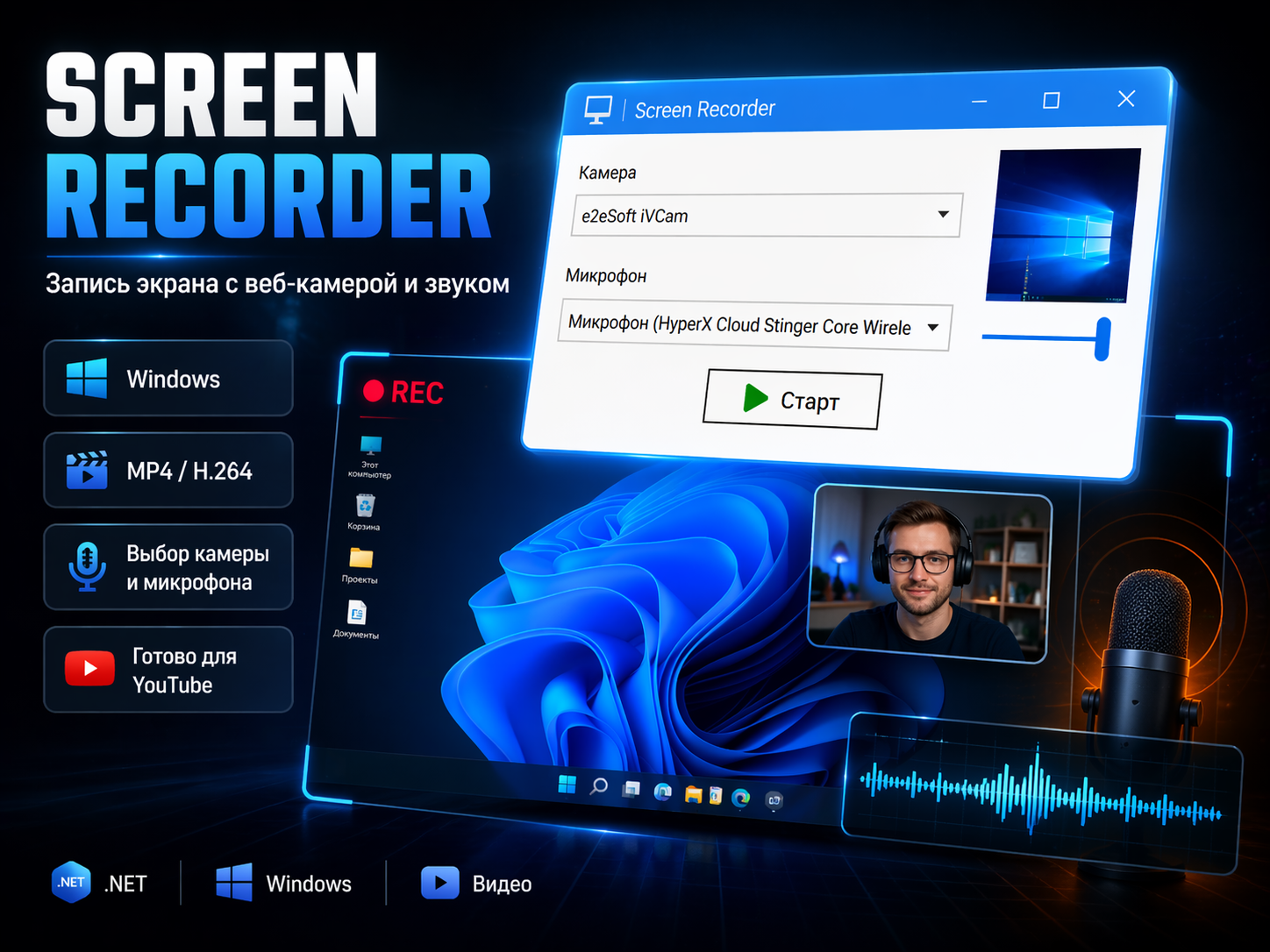Click the red REC recording indicator
Screen dimensions: 1270x952
tap(403, 392)
